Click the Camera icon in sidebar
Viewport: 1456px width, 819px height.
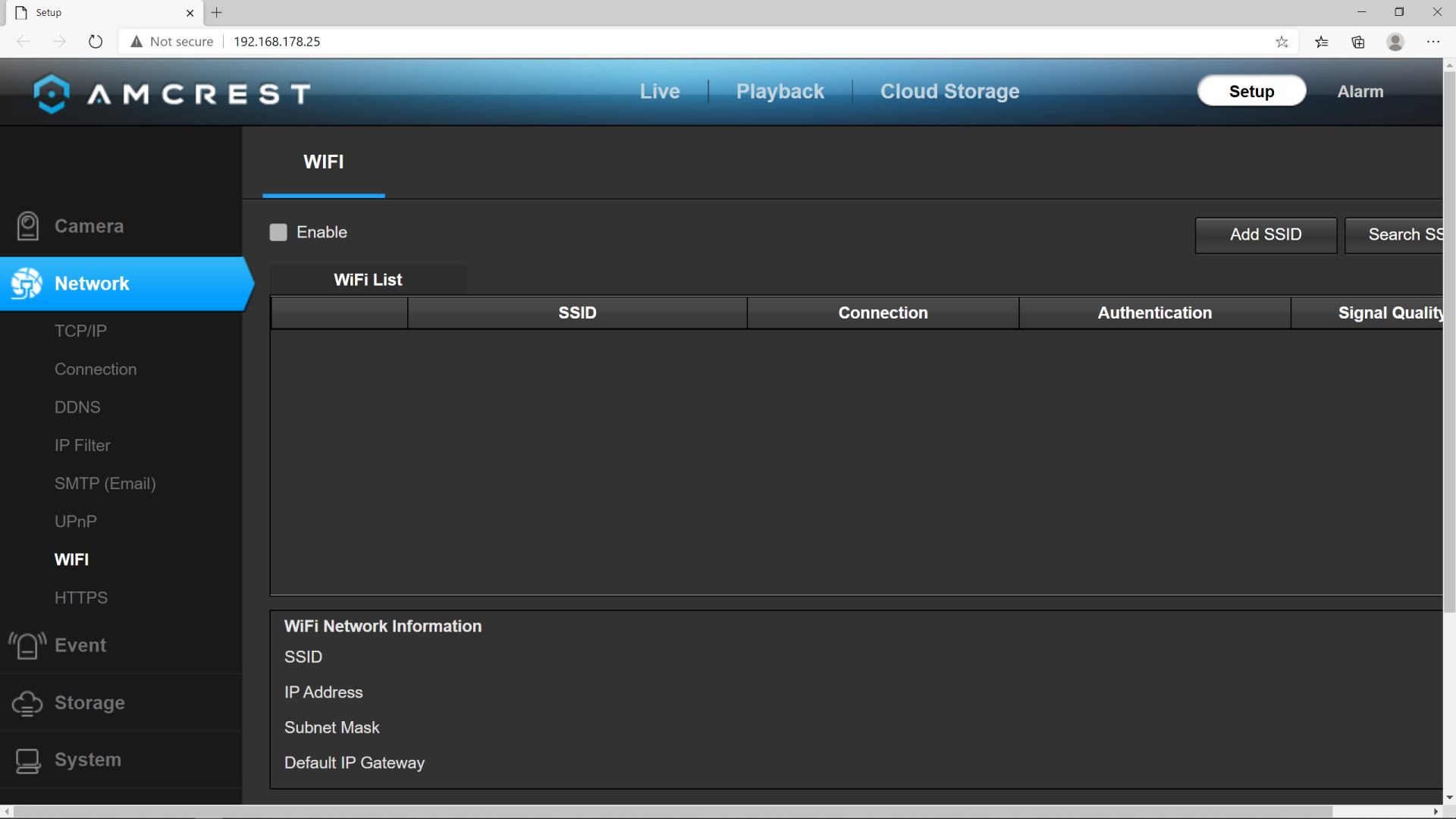(28, 226)
